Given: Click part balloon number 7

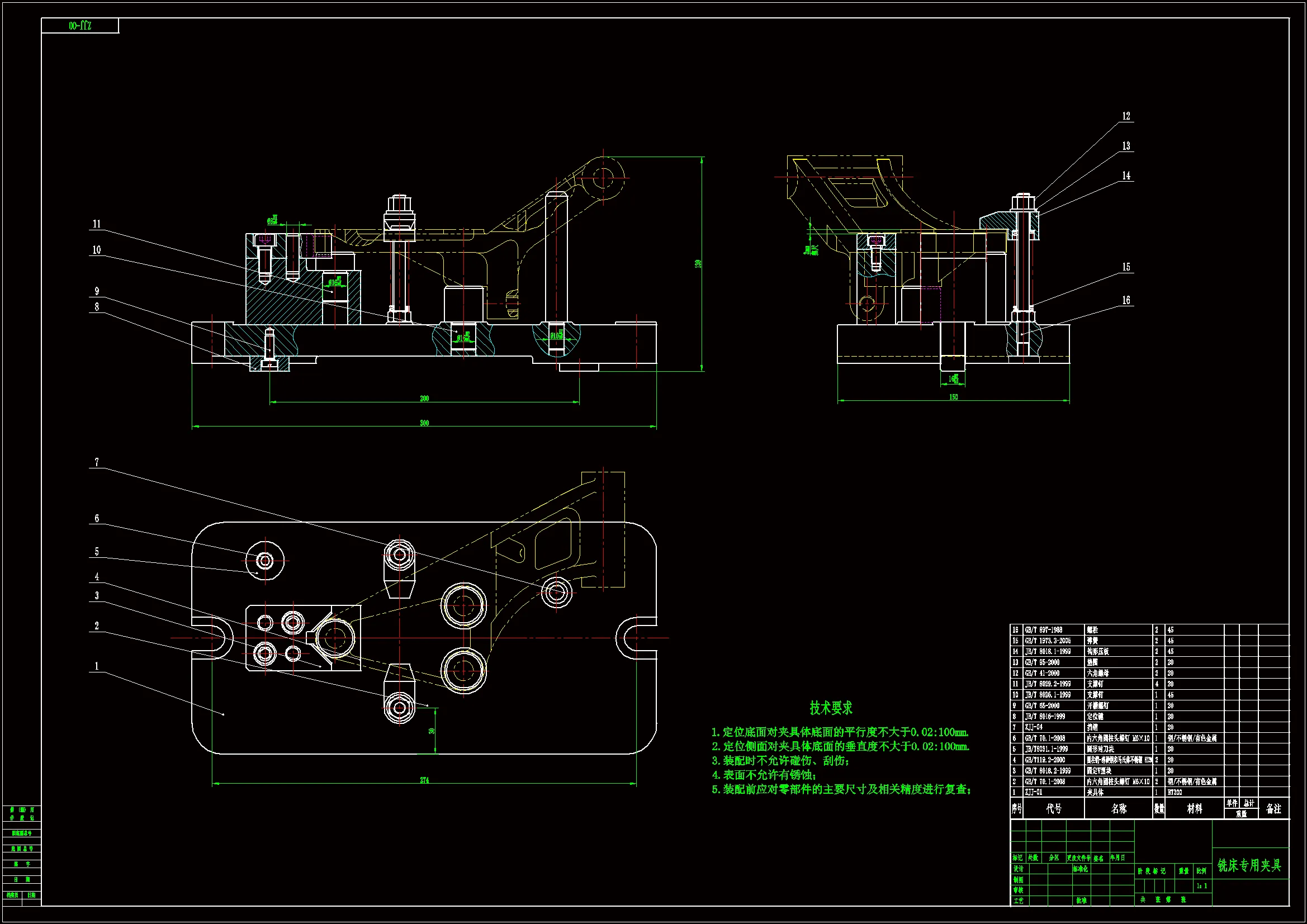Looking at the screenshot, I should (97, 462).
